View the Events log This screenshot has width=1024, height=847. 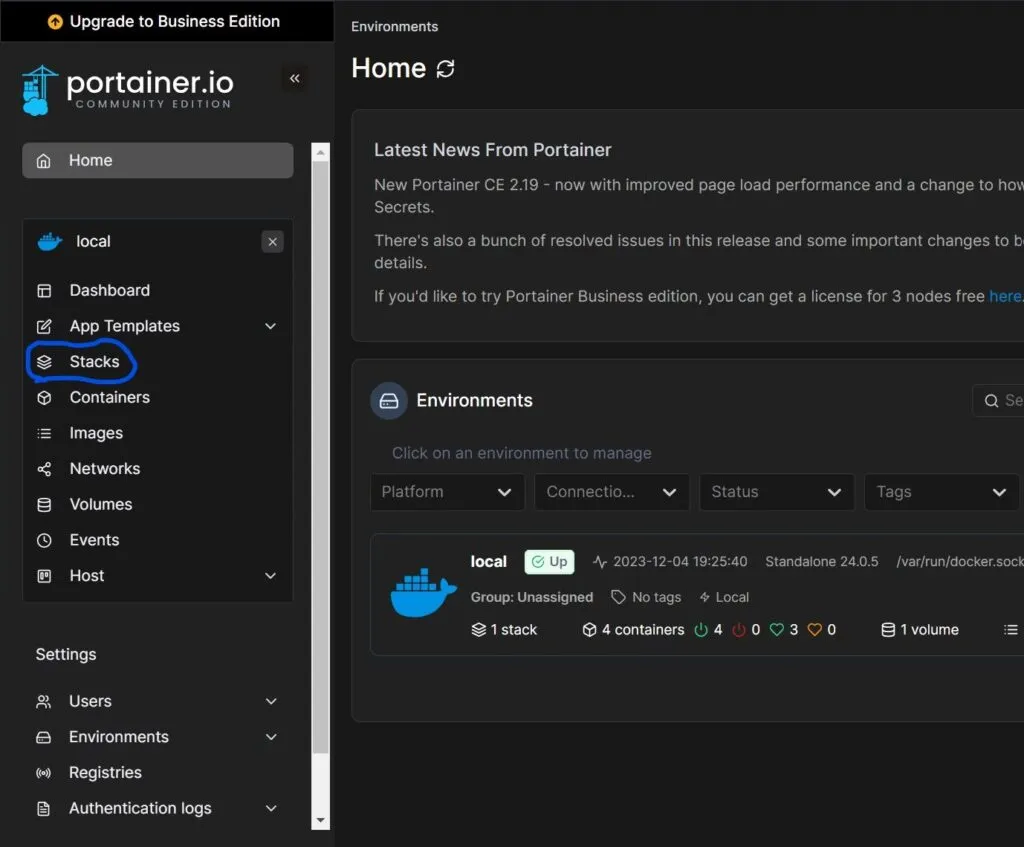pyautogui.click(x=91, y=540)
